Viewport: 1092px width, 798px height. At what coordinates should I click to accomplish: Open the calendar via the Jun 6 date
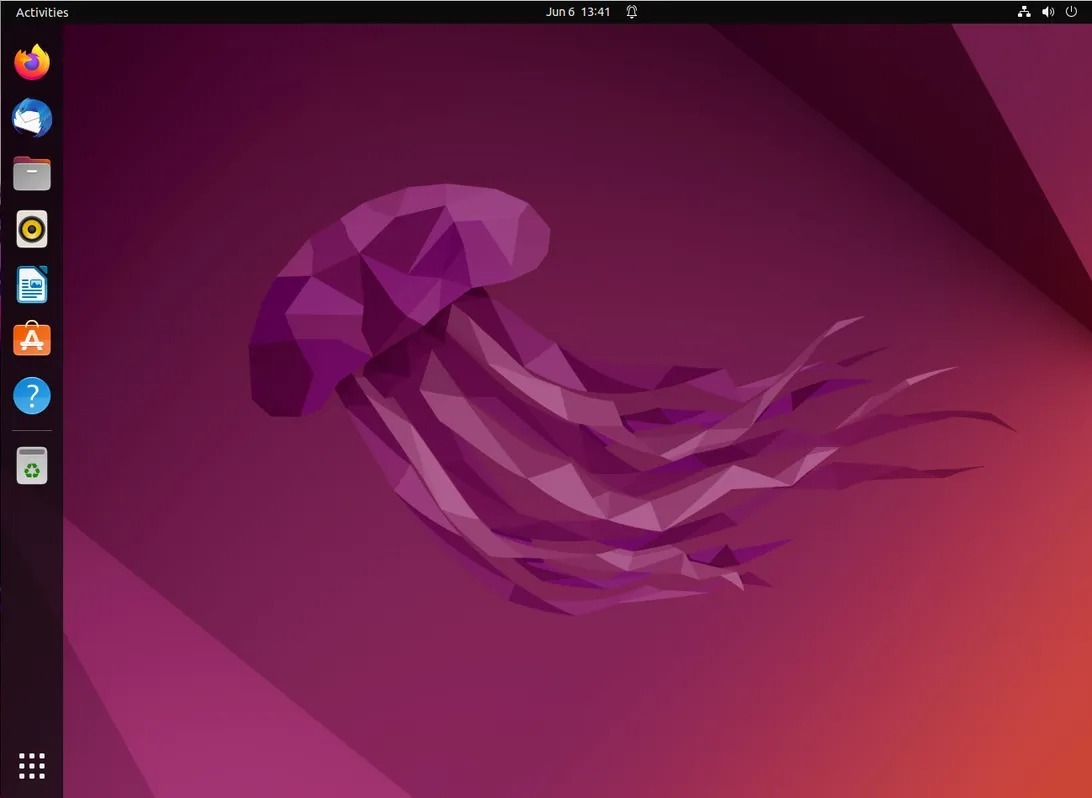click(x=560, y=12)
